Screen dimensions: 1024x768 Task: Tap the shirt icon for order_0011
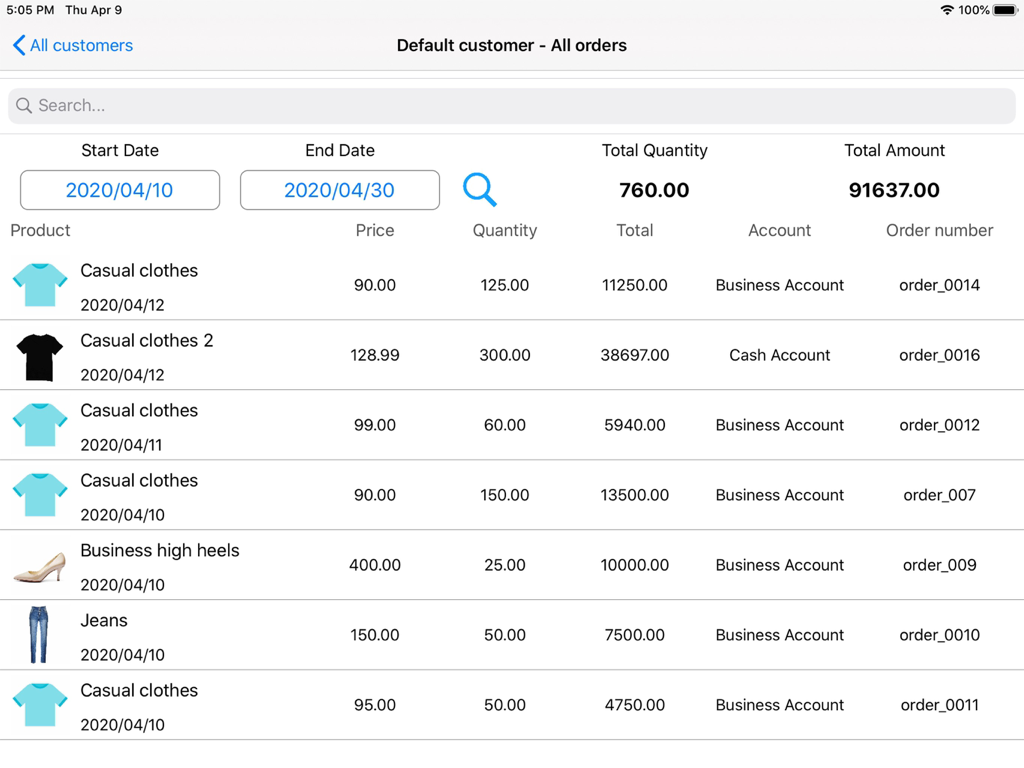tap(39, 704)
